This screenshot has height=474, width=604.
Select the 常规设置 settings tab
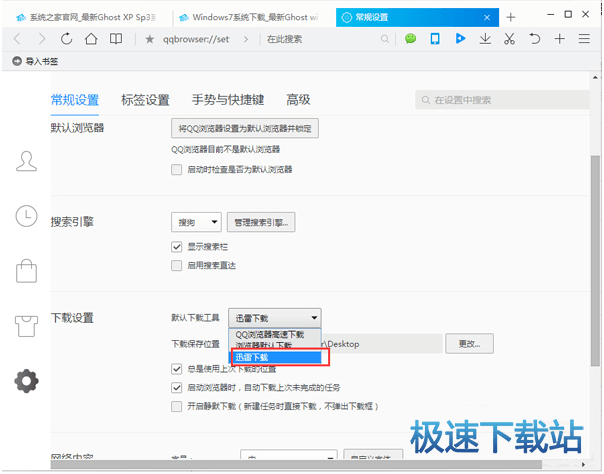tap(75, 100)
